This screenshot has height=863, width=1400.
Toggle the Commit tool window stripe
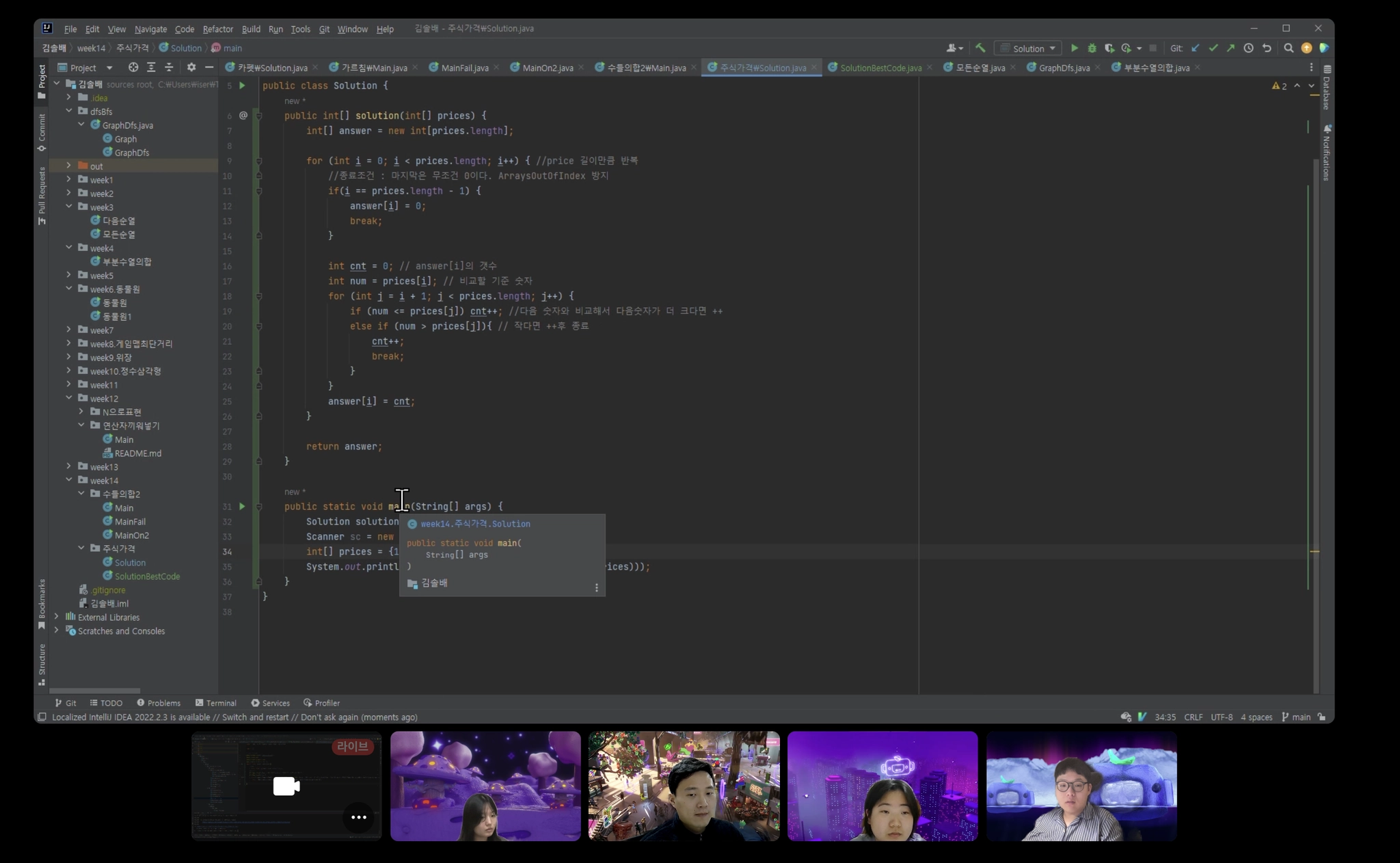click(42, 133)
